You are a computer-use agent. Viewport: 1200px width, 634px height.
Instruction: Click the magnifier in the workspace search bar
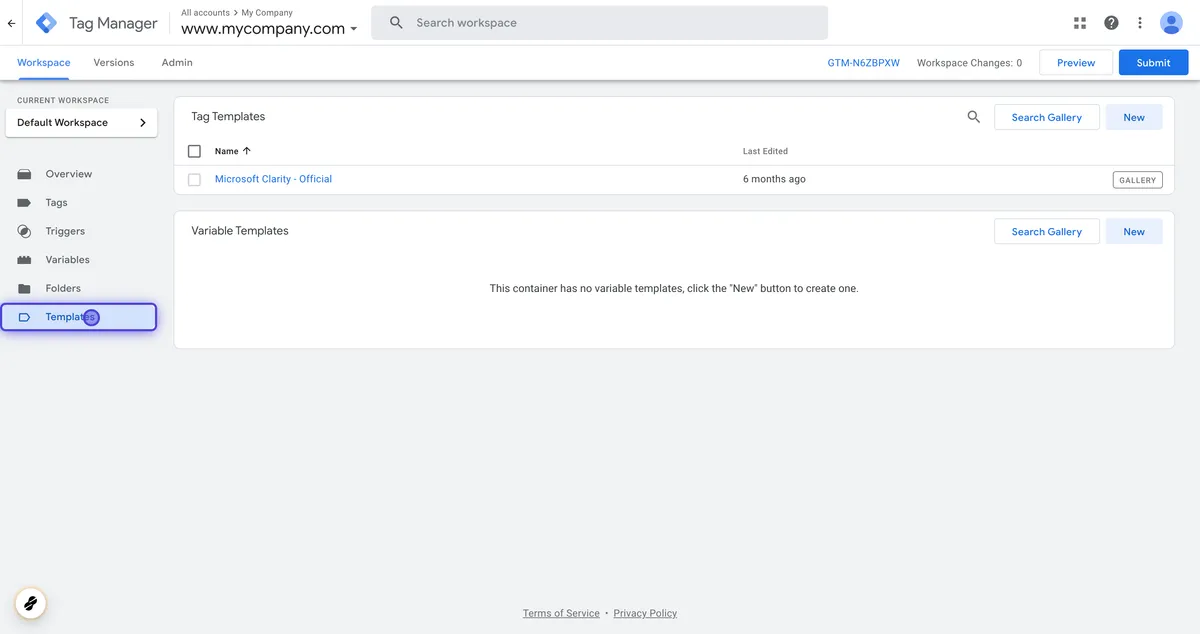click(396, 23)
